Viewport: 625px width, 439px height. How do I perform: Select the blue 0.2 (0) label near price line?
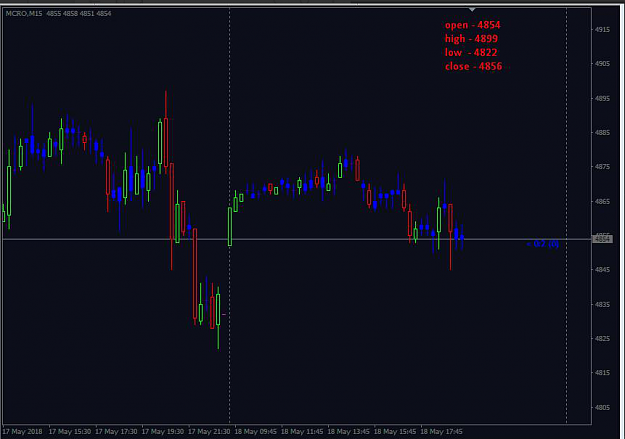pos(542,244)
